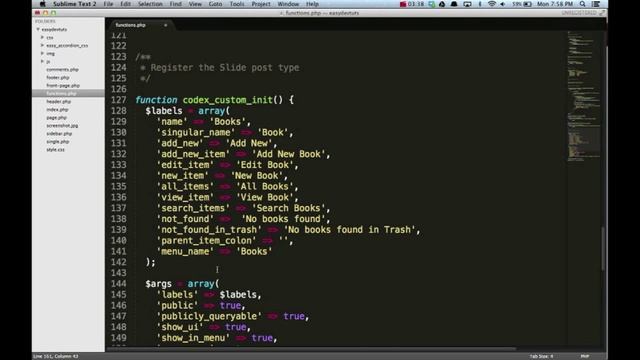The height and width of the screenshot is (360, 640).
Task: Click the volume speaker icon
Action: point(503,4)
